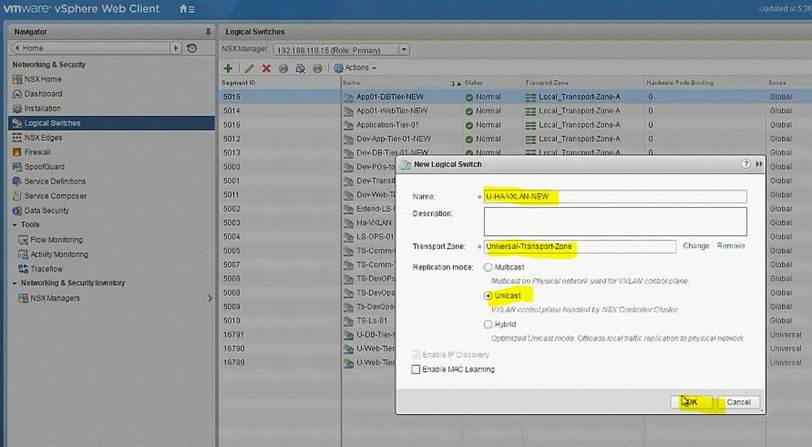Enable MAC Learning checkbox
This screenshot has height=447, width=812.
point(416,370)
